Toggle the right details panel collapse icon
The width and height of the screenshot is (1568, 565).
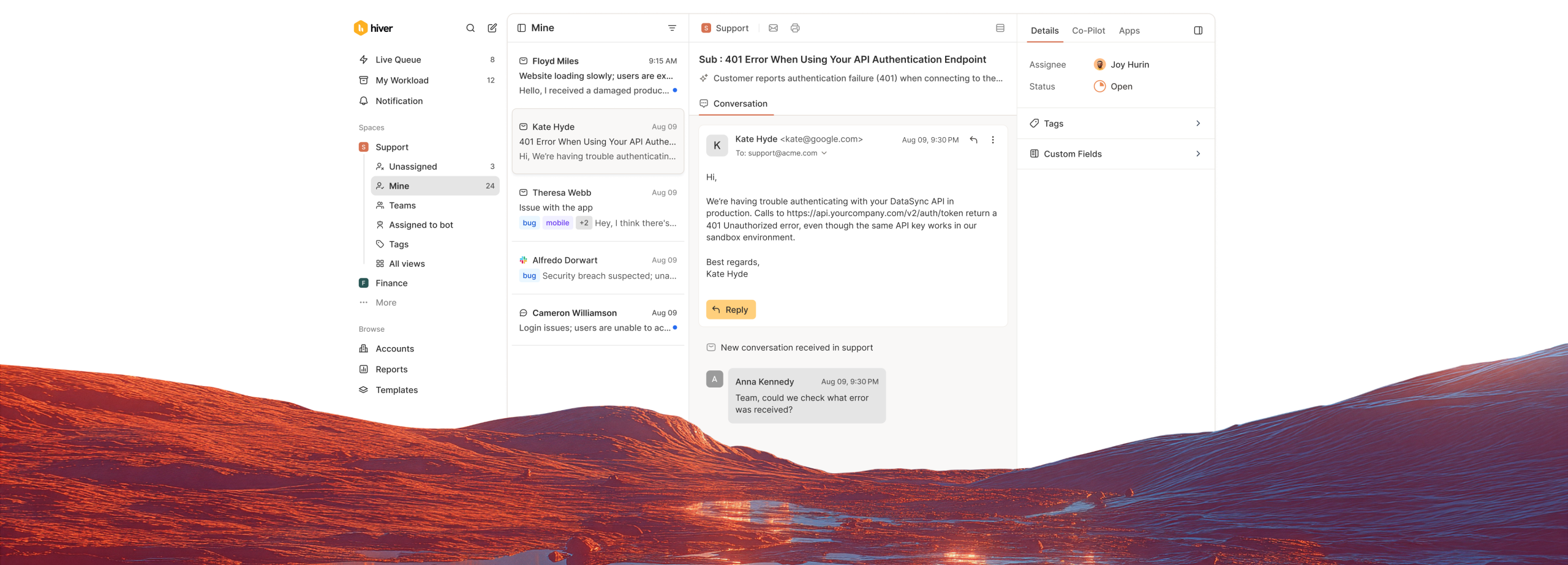coord(1198,31)
